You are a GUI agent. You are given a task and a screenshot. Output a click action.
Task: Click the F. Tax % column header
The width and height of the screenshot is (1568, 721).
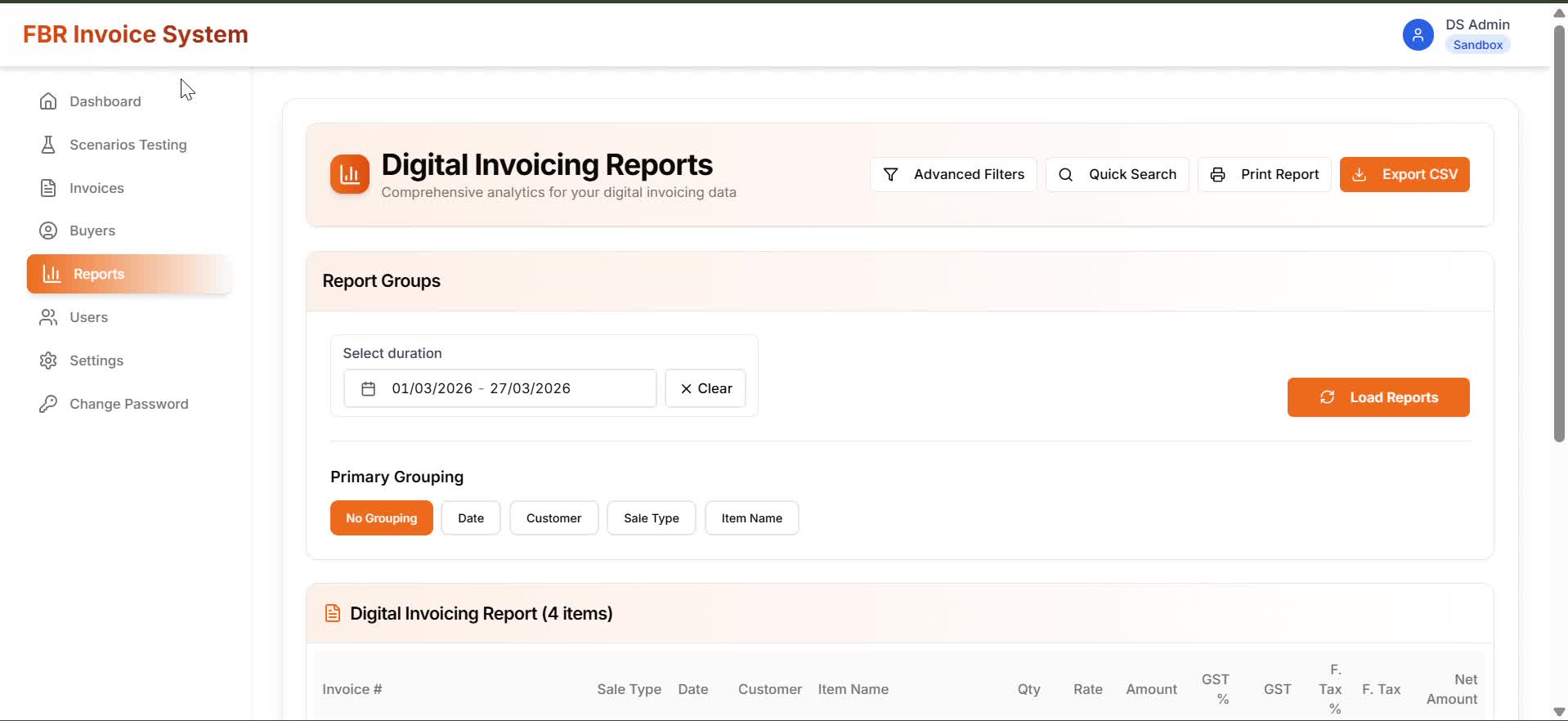[1331, 689]
